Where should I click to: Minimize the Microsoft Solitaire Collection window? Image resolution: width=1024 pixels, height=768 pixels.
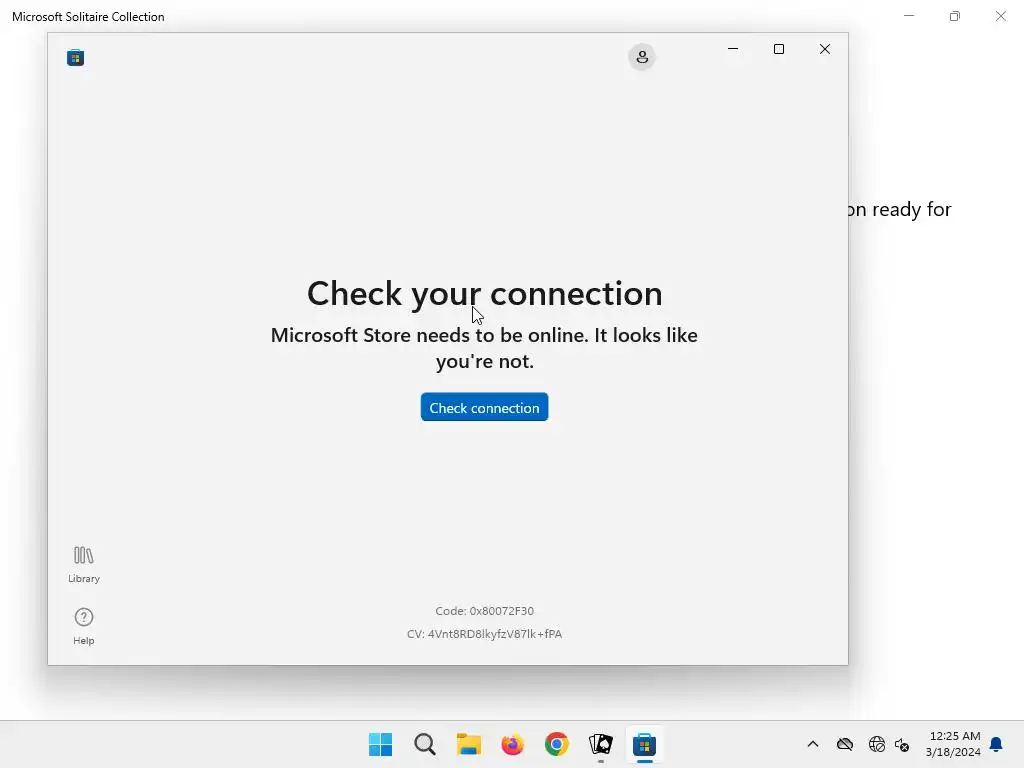[908, 16]
